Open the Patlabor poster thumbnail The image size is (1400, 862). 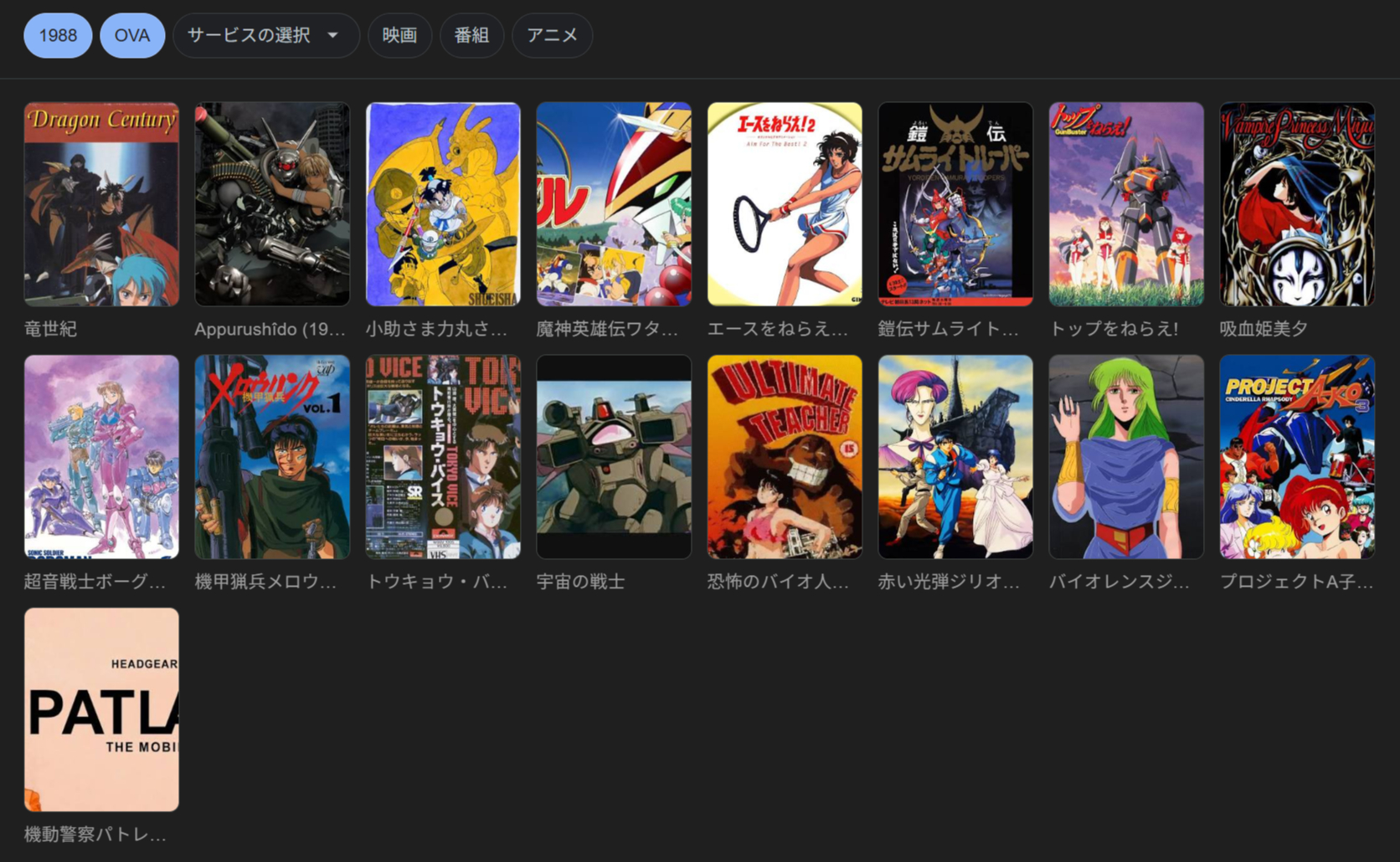coord(101,710)
